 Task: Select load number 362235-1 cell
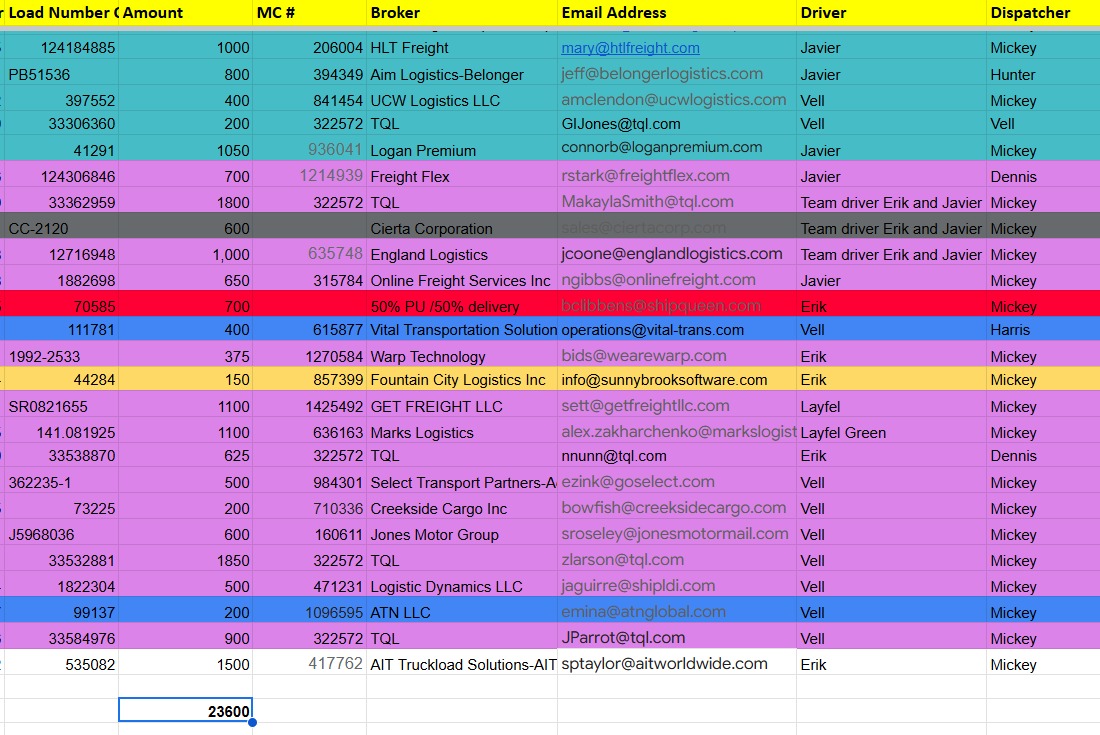pyautogui.click(x=61, y=482)
